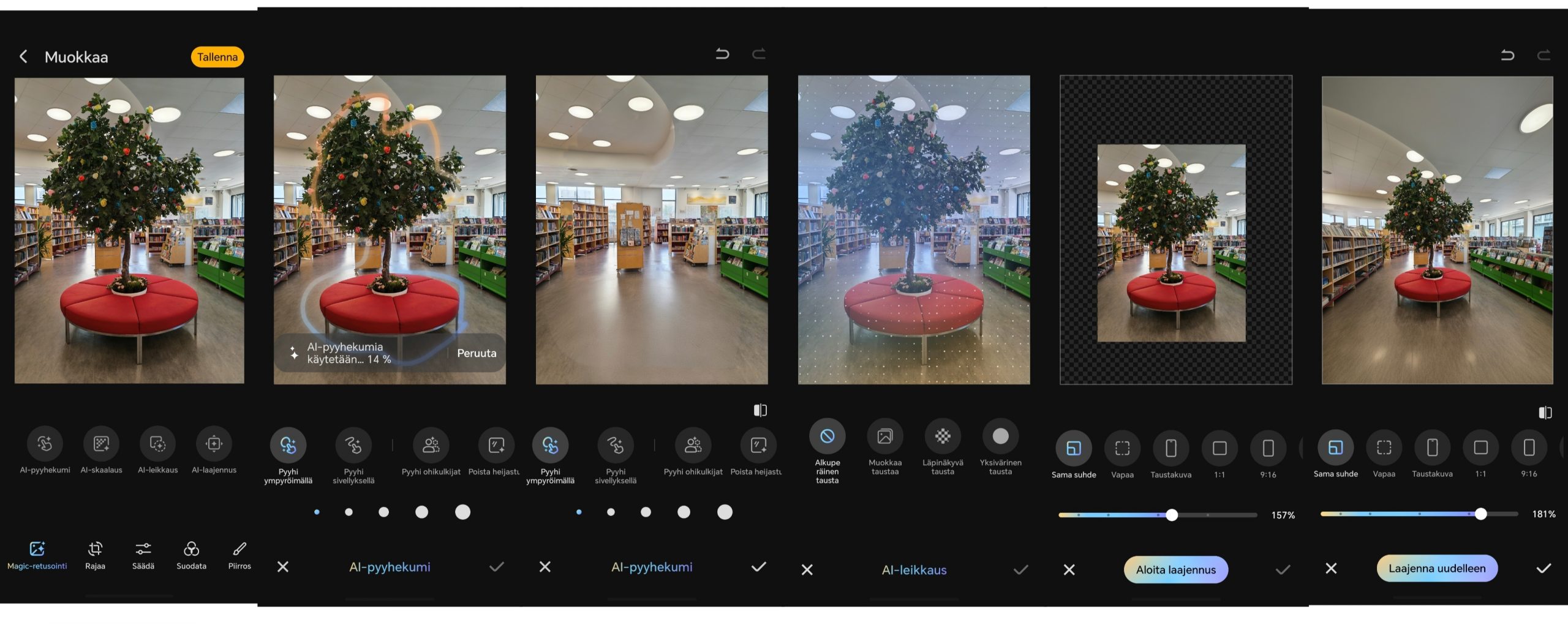The height and width of the screenshot is (625, 1568).
Task: Open the AI-leikkaus tool icon beside AI-laajennus
Action: tap(157, 444)
